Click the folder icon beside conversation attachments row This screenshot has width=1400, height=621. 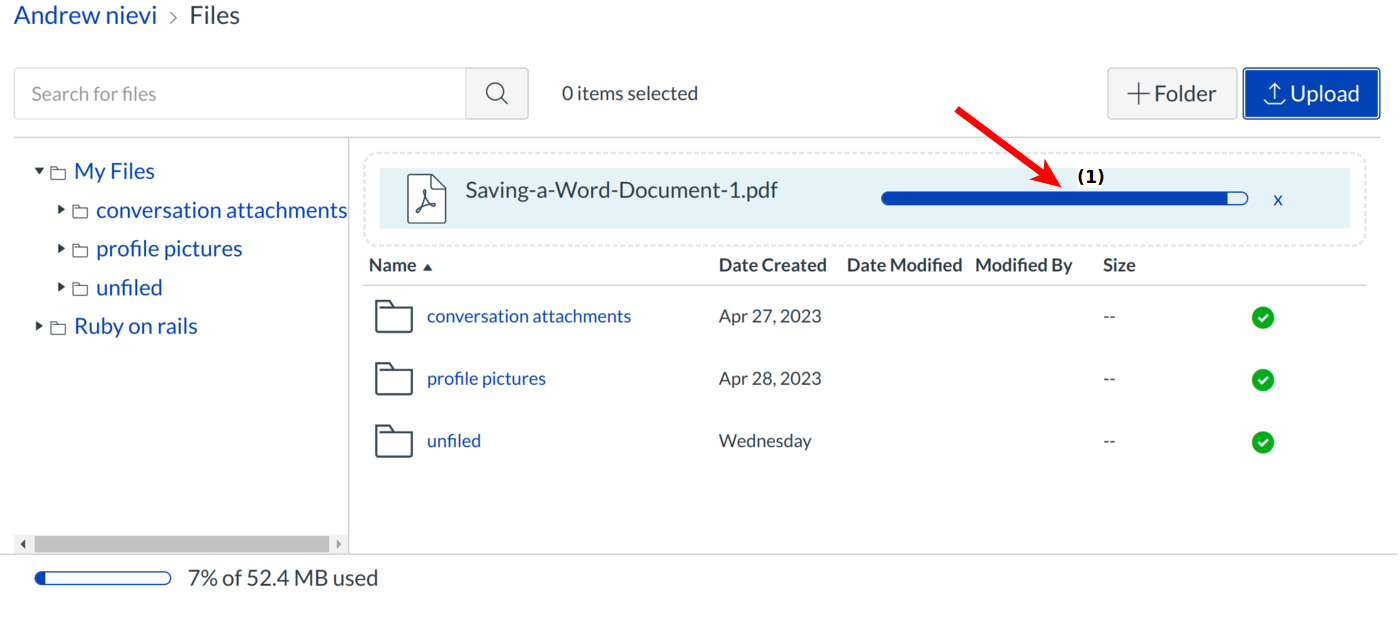pyautogui.click(x=394, y=317)
